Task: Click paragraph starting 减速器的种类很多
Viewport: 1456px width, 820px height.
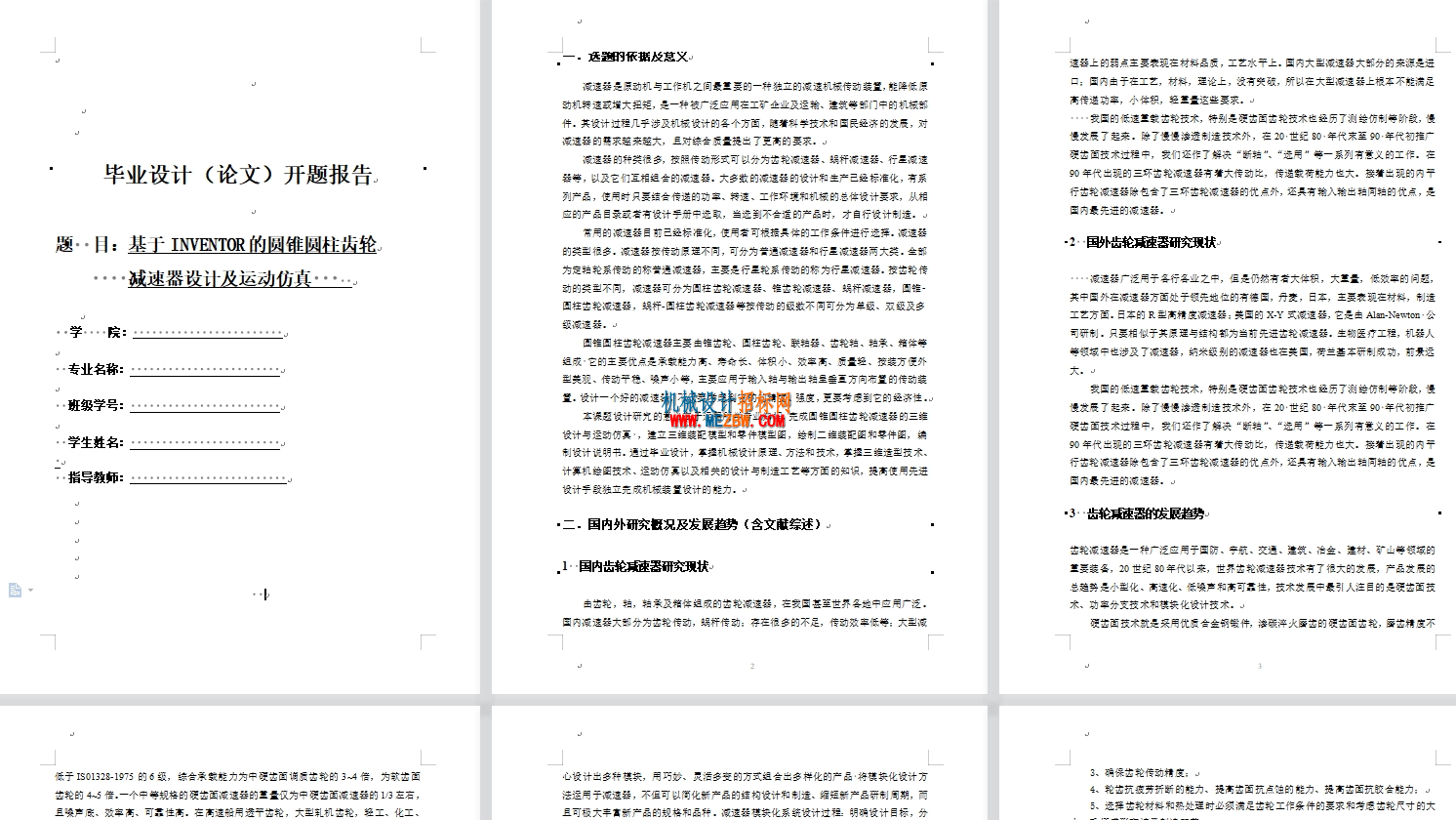Action: tap(745, 186)
